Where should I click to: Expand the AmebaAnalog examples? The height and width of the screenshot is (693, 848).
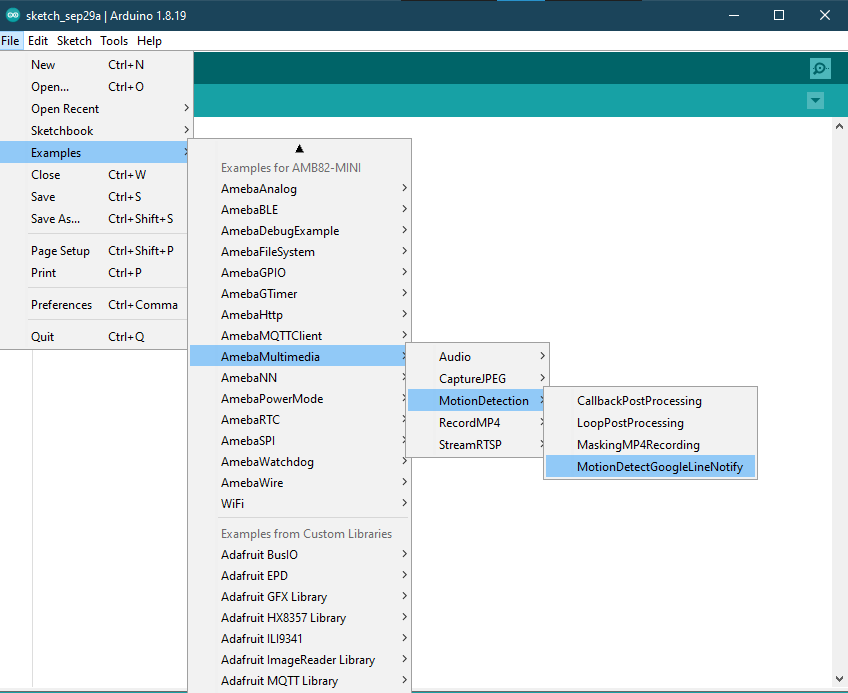click(x=300, y=189)
